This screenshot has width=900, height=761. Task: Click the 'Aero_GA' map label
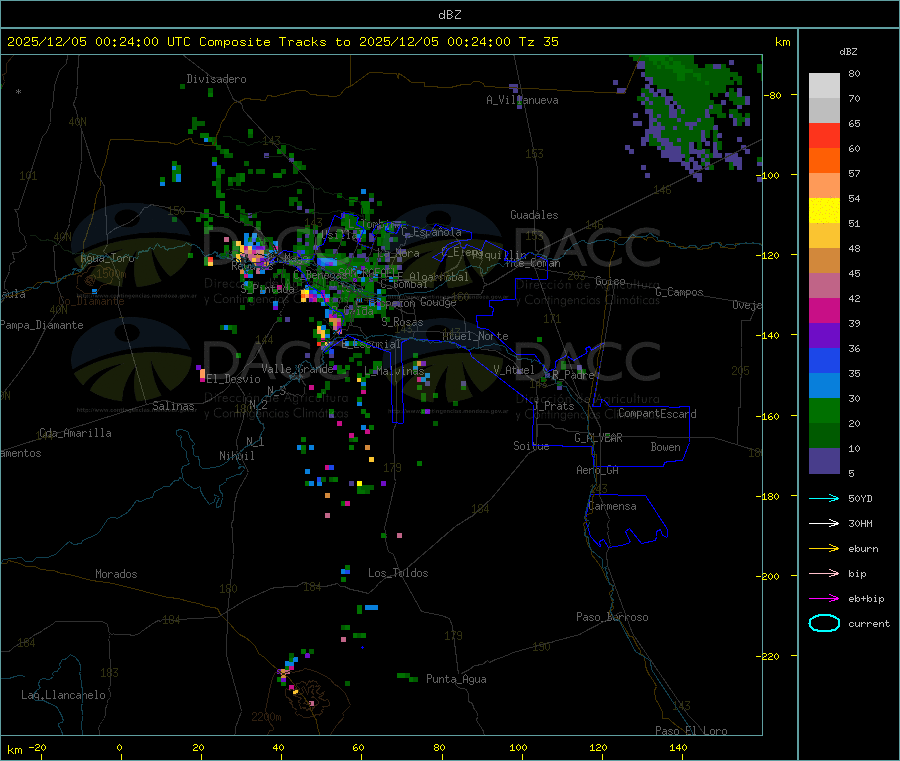click(x=597, y=470)
